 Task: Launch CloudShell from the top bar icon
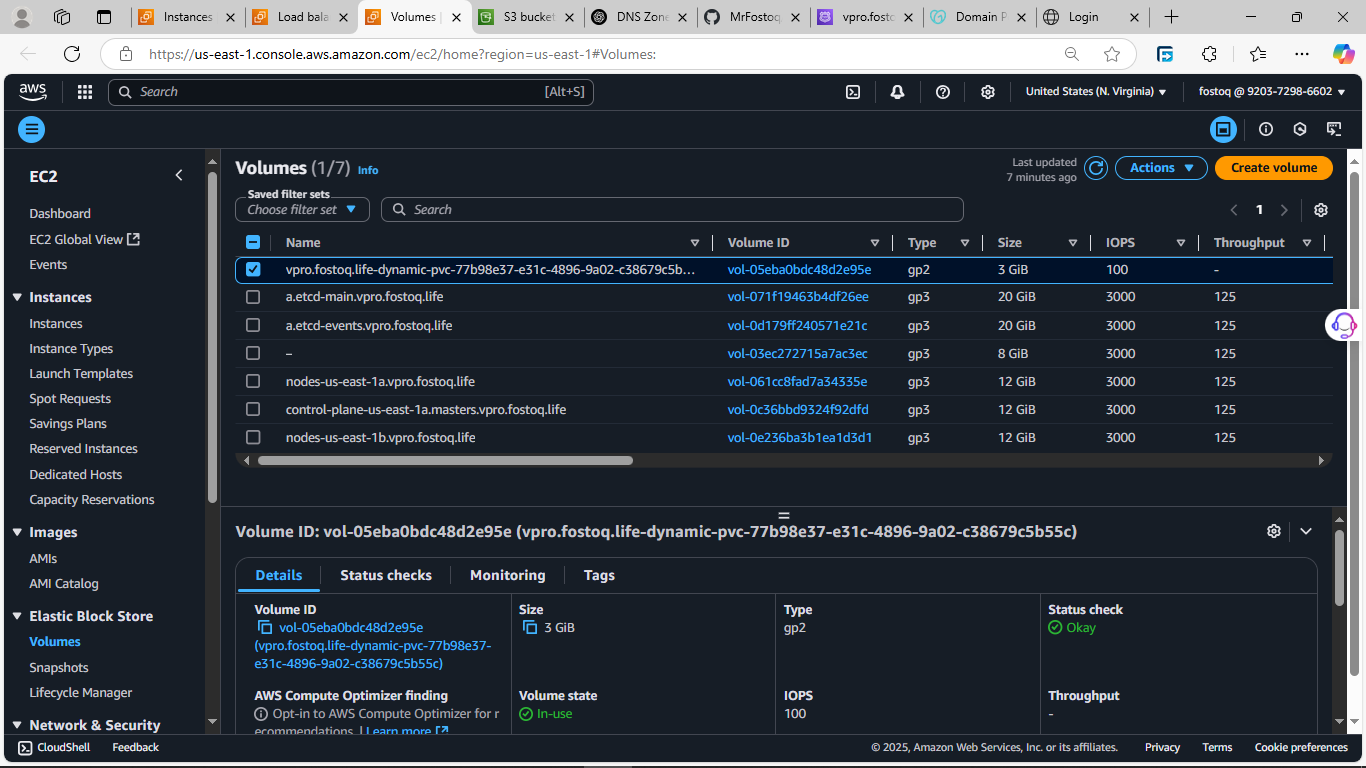(853, 92)
